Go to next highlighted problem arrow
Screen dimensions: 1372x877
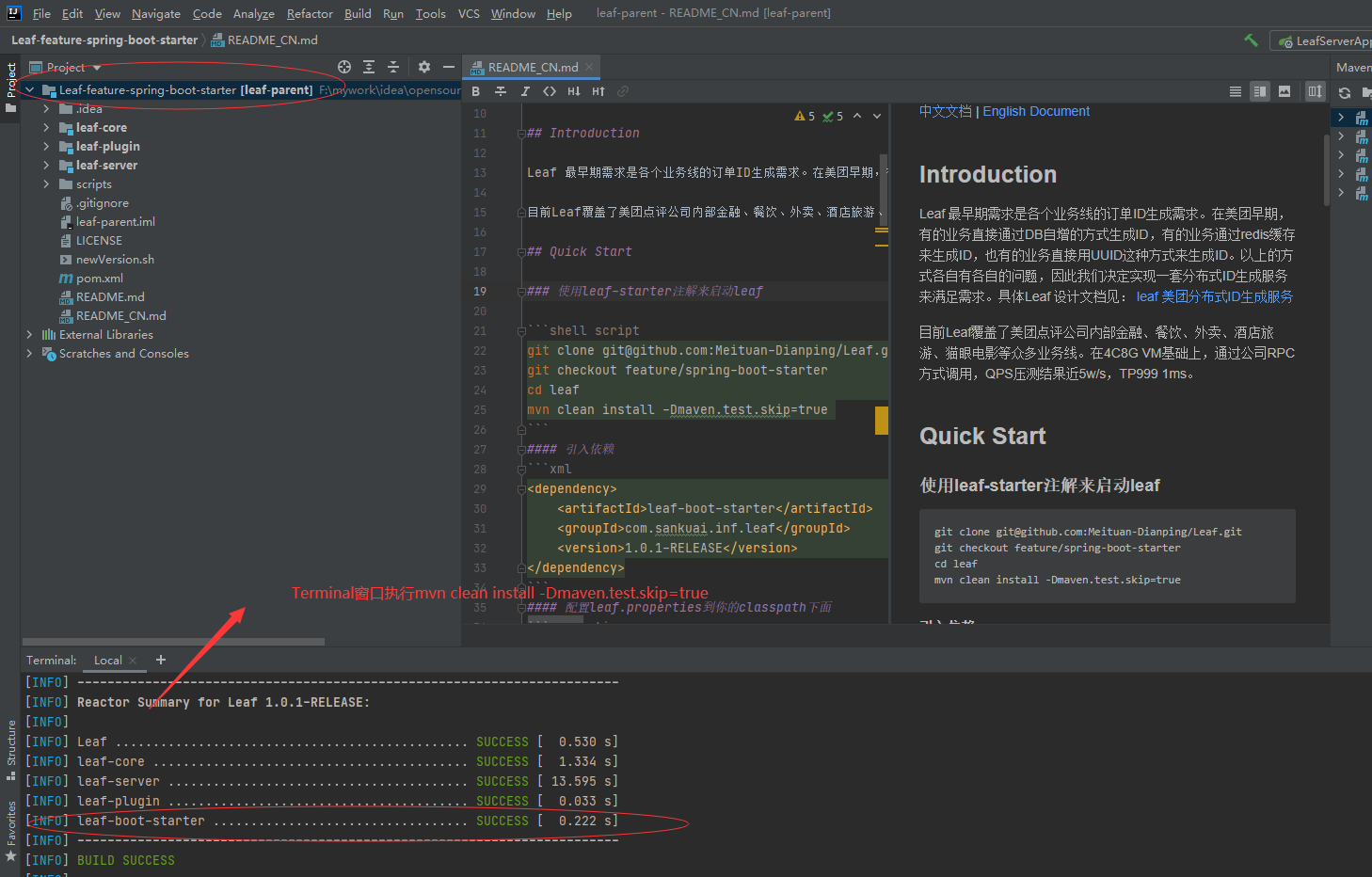877,117
